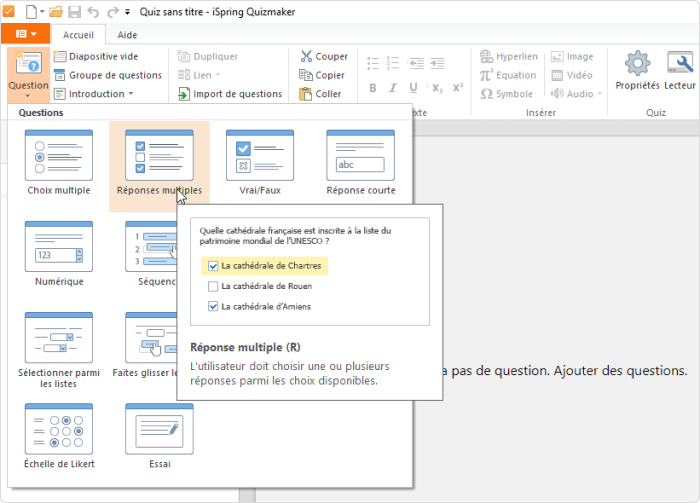Insert an Image
This screenshot has height=503, width=700.
tap(572, 57)
